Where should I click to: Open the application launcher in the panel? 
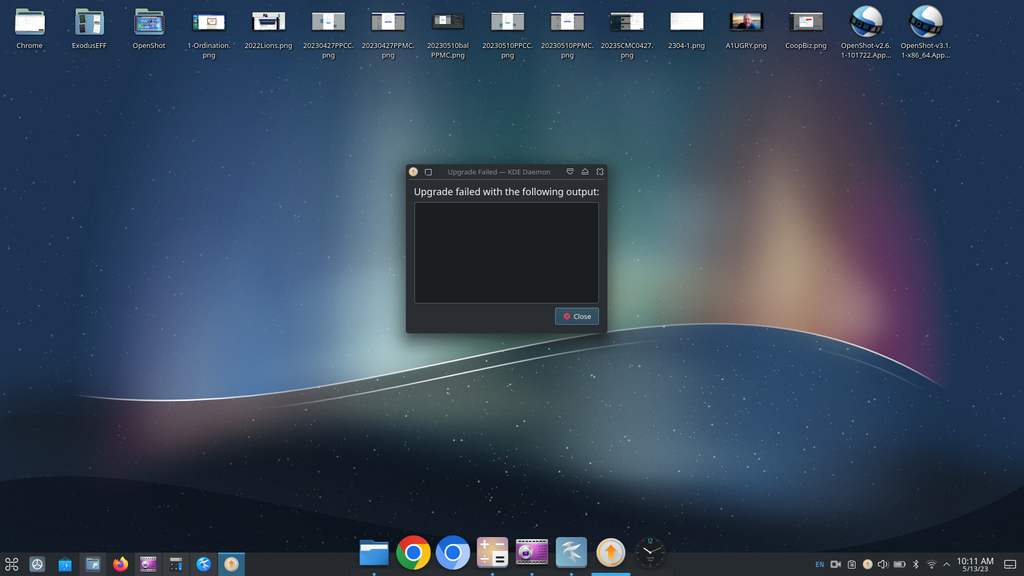[12, 565]
